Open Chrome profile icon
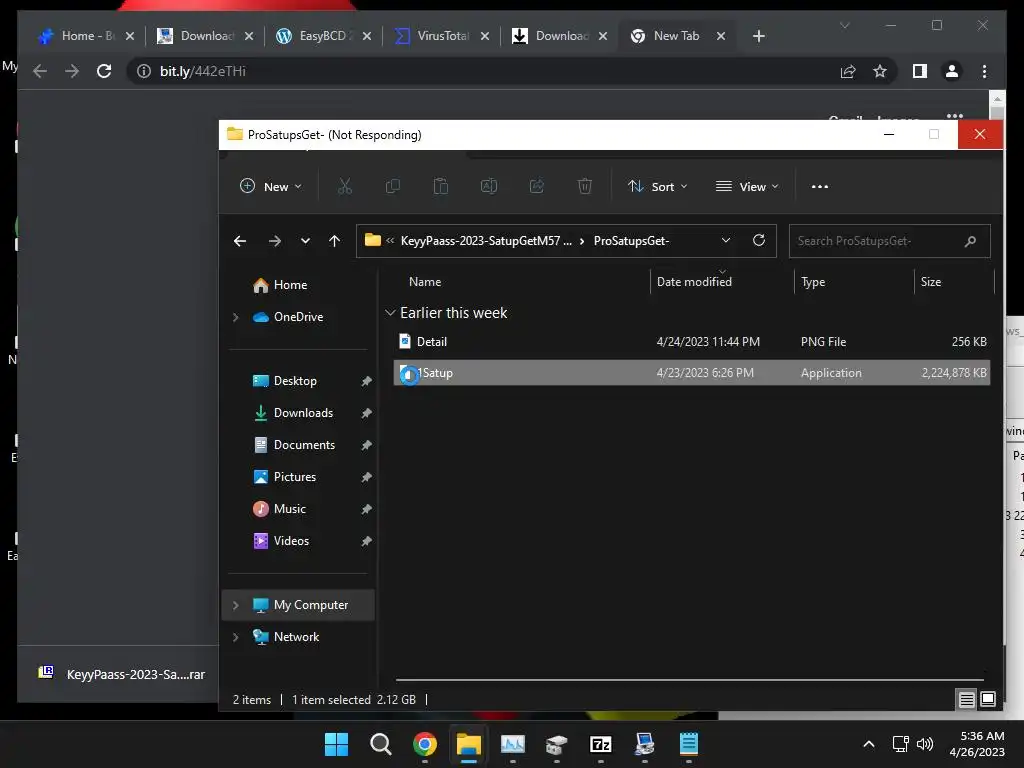Image resolution: width=1024 pixels, height=768 pixels. [952, 71]
